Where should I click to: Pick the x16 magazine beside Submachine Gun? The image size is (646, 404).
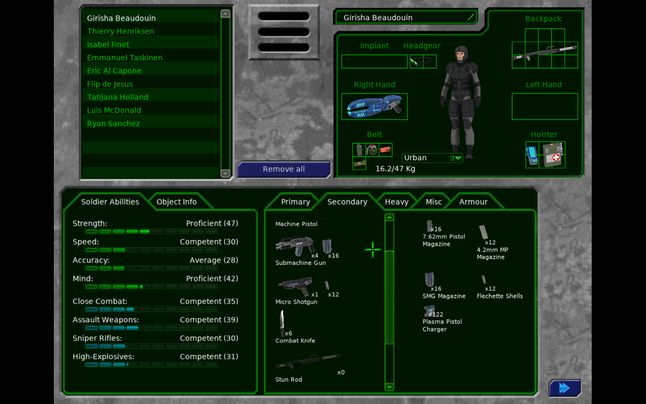[x=327, y=247]
